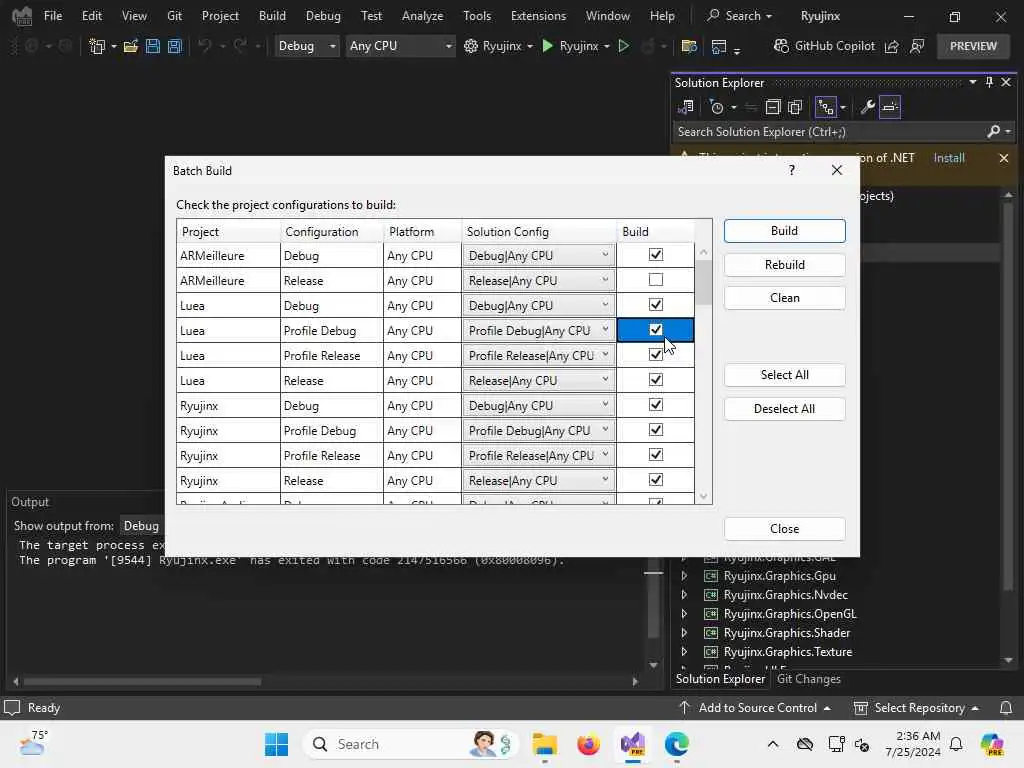This screenshot has height=768, width=1024.
Task: Click the Build button in Batch Build
Action: 784,231
